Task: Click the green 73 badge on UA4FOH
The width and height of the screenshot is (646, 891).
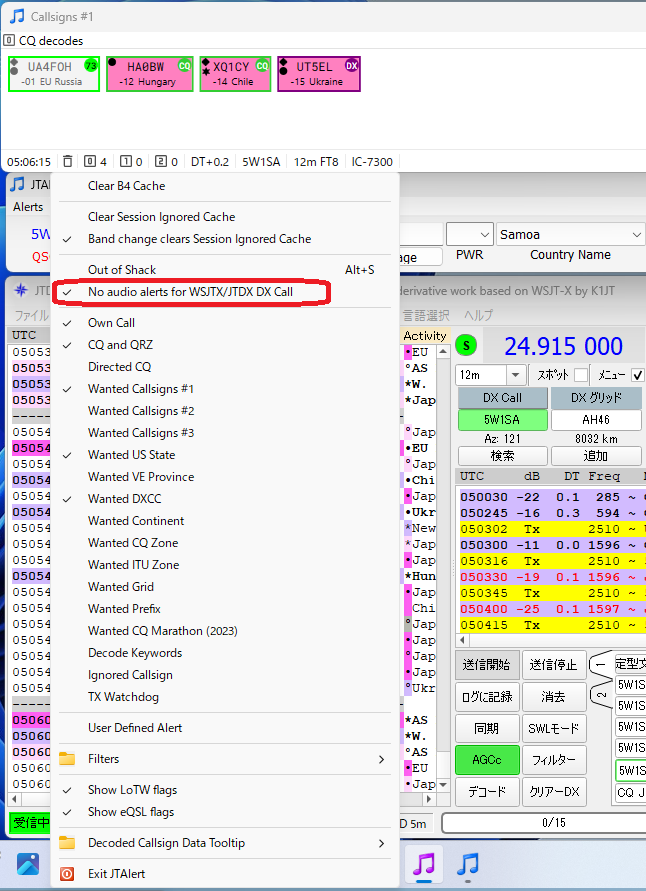Action: coord(90,65)
